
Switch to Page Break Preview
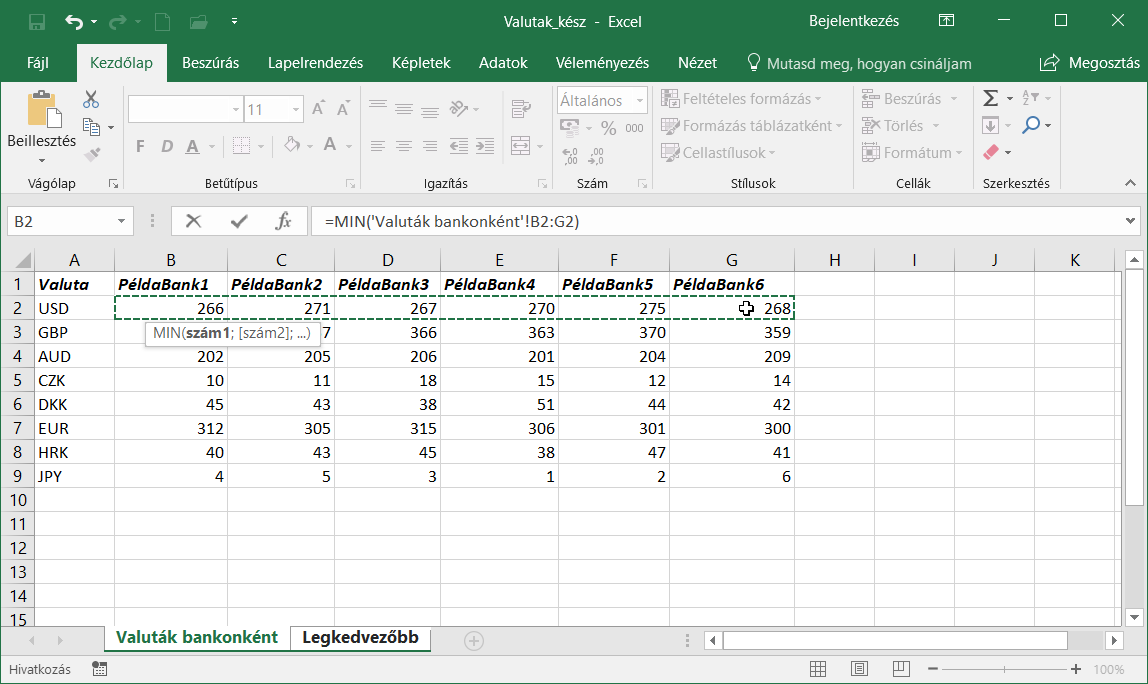tap(900, 669)
